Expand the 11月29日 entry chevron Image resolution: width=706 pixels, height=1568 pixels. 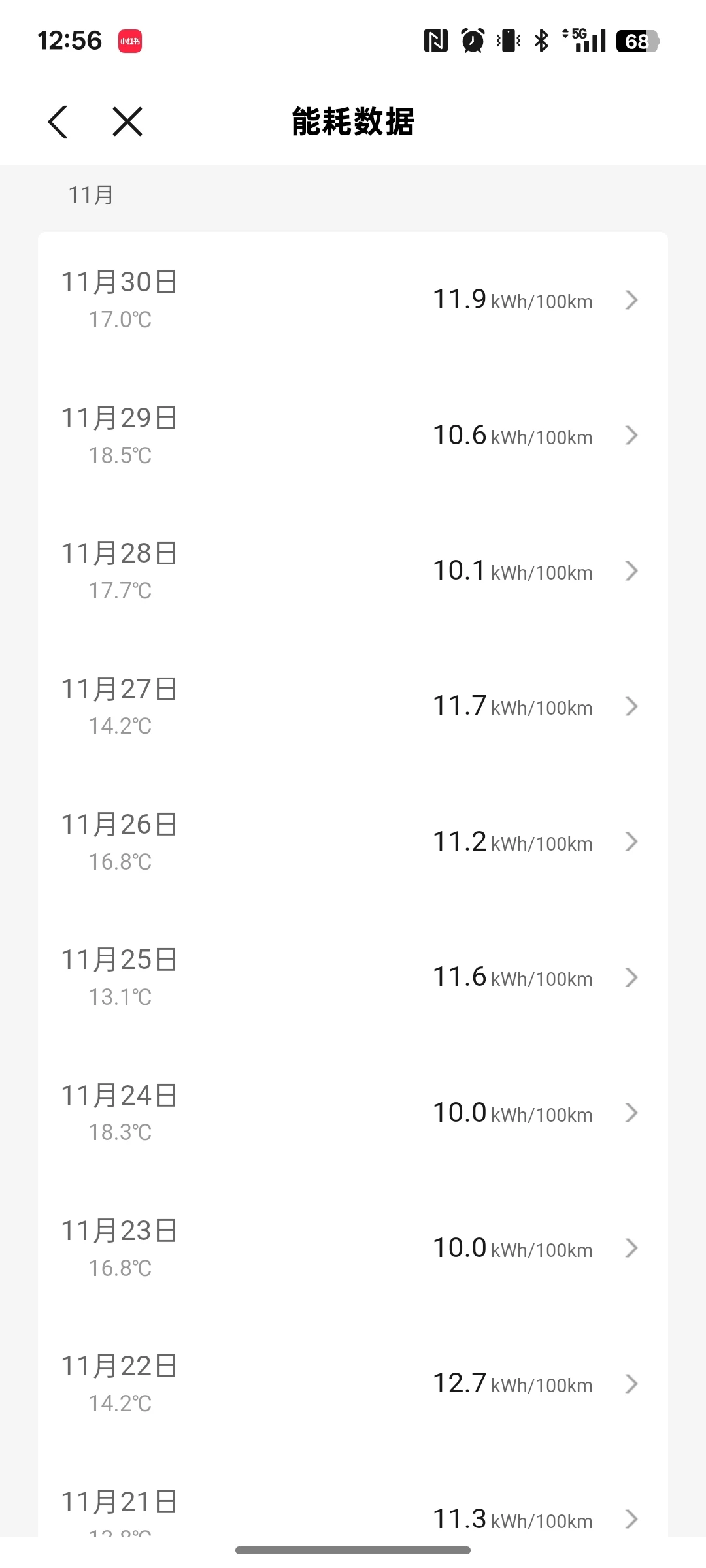[x=631, y=436]
